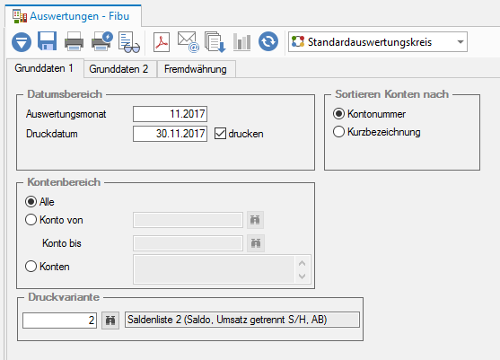Click the Druckvariante number field showing 2
The width and height of the screenshot is (500, 360).
60,320
